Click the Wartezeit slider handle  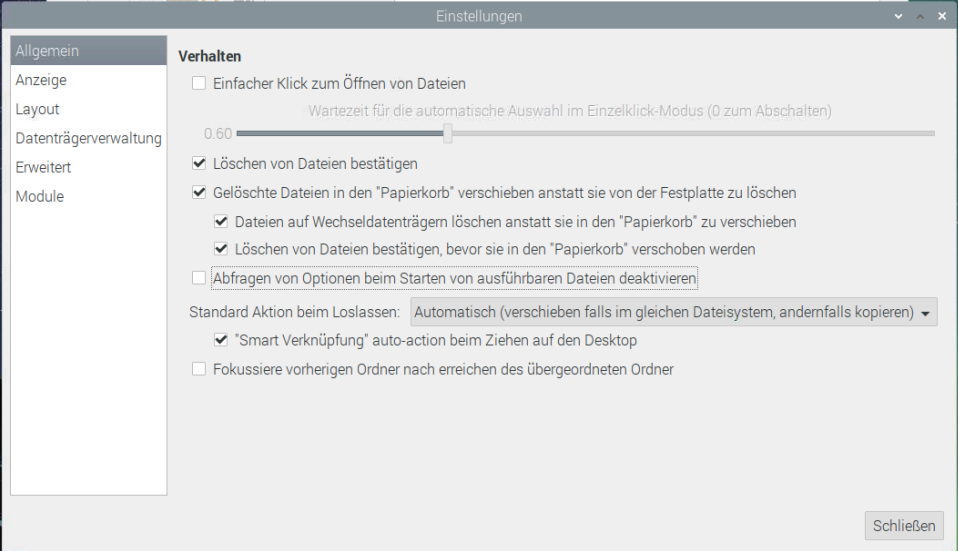(448, 133)
